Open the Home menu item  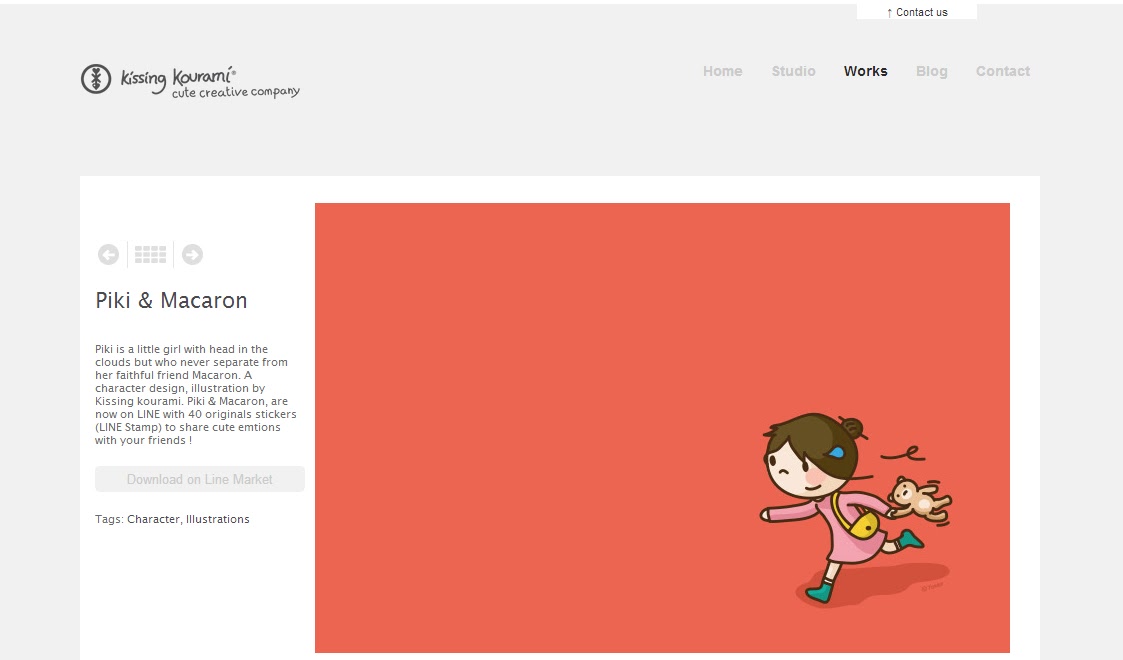coord(722,71)
